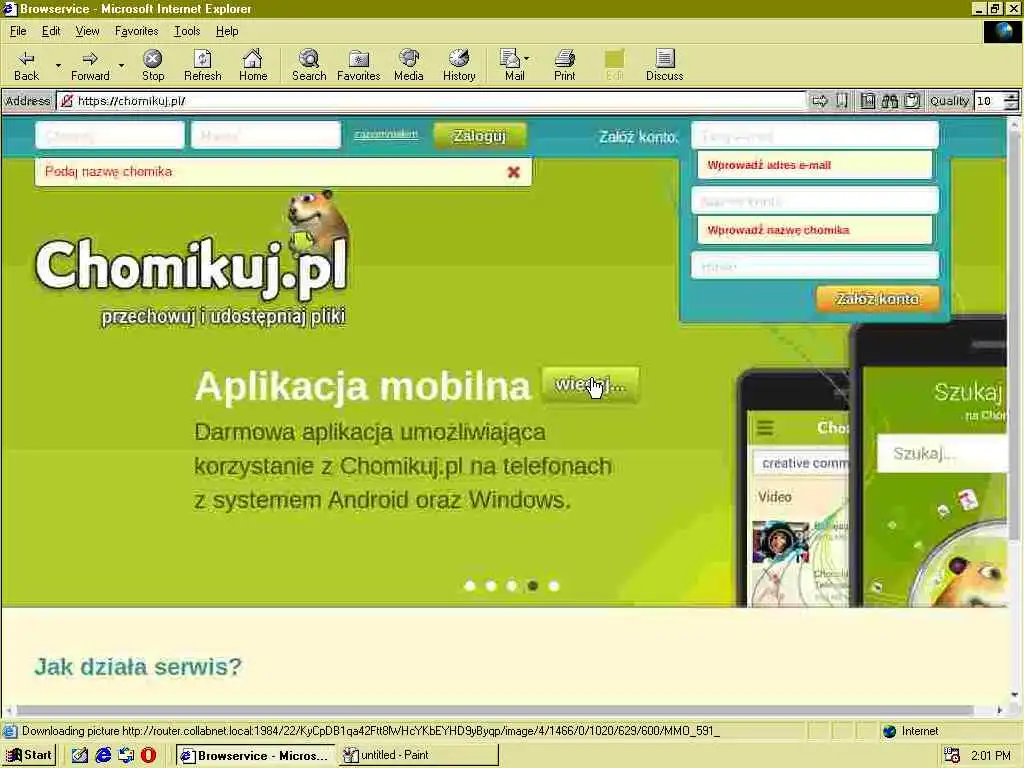The height and width of the screenshot is (768, 1024).
Task: Open the Favorites toolbar pane
Action: coord(359,65)
